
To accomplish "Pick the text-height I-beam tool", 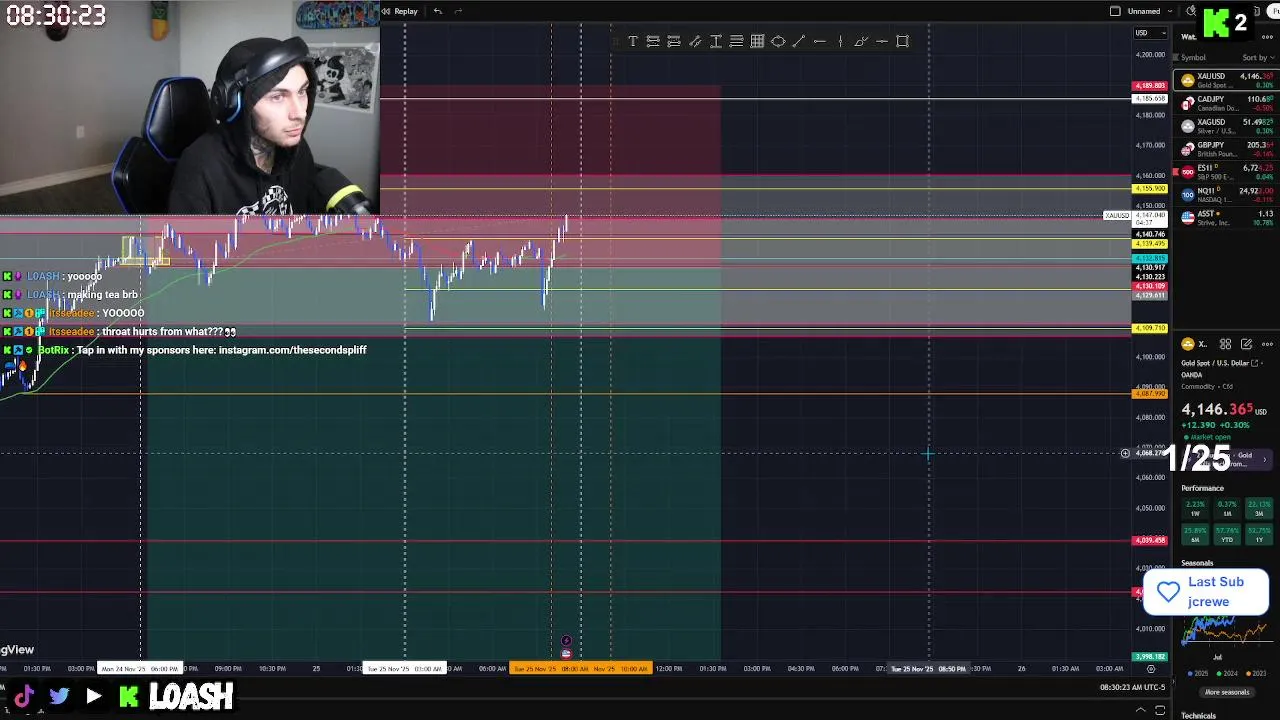I will coord(715,41).
